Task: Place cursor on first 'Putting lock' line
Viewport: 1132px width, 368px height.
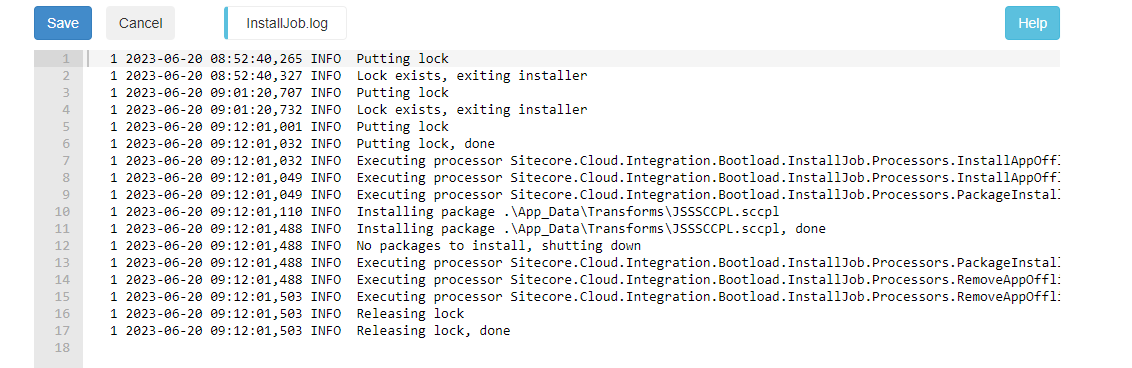Action: coord(402,58)
